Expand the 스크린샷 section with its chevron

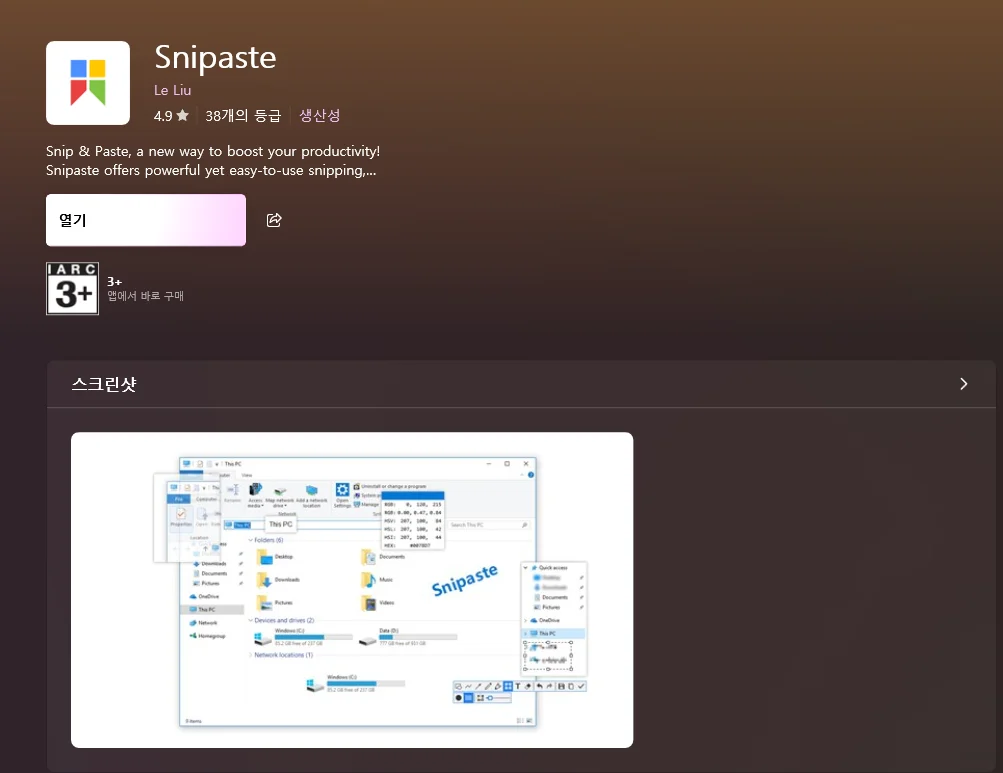(963, 384)
